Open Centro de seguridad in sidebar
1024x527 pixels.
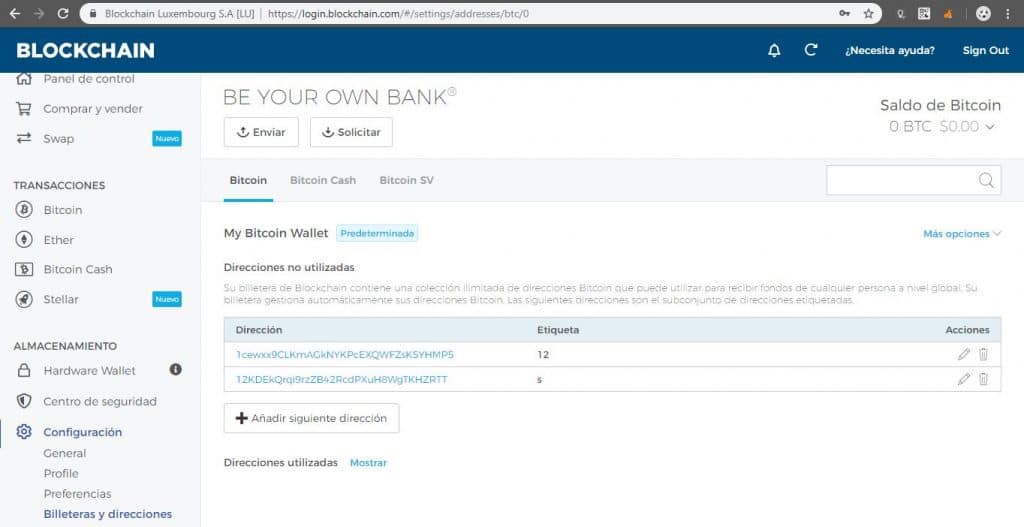[x=100, y=401]
